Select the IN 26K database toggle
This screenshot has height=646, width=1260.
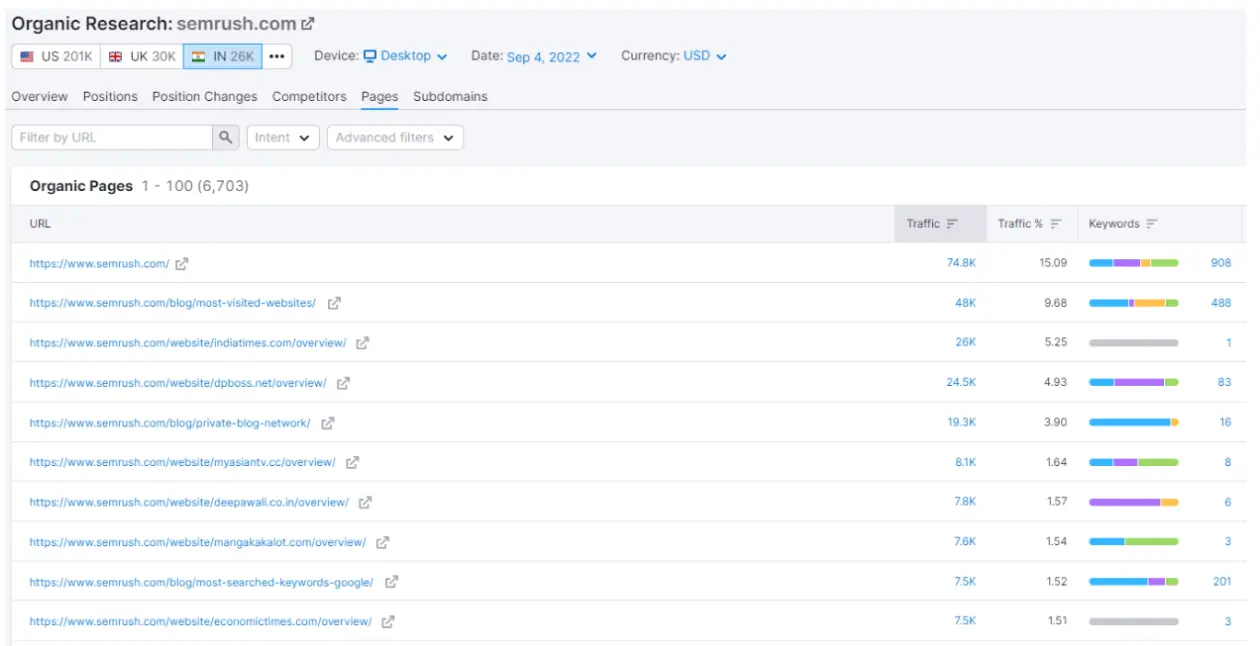coord(222,57)
